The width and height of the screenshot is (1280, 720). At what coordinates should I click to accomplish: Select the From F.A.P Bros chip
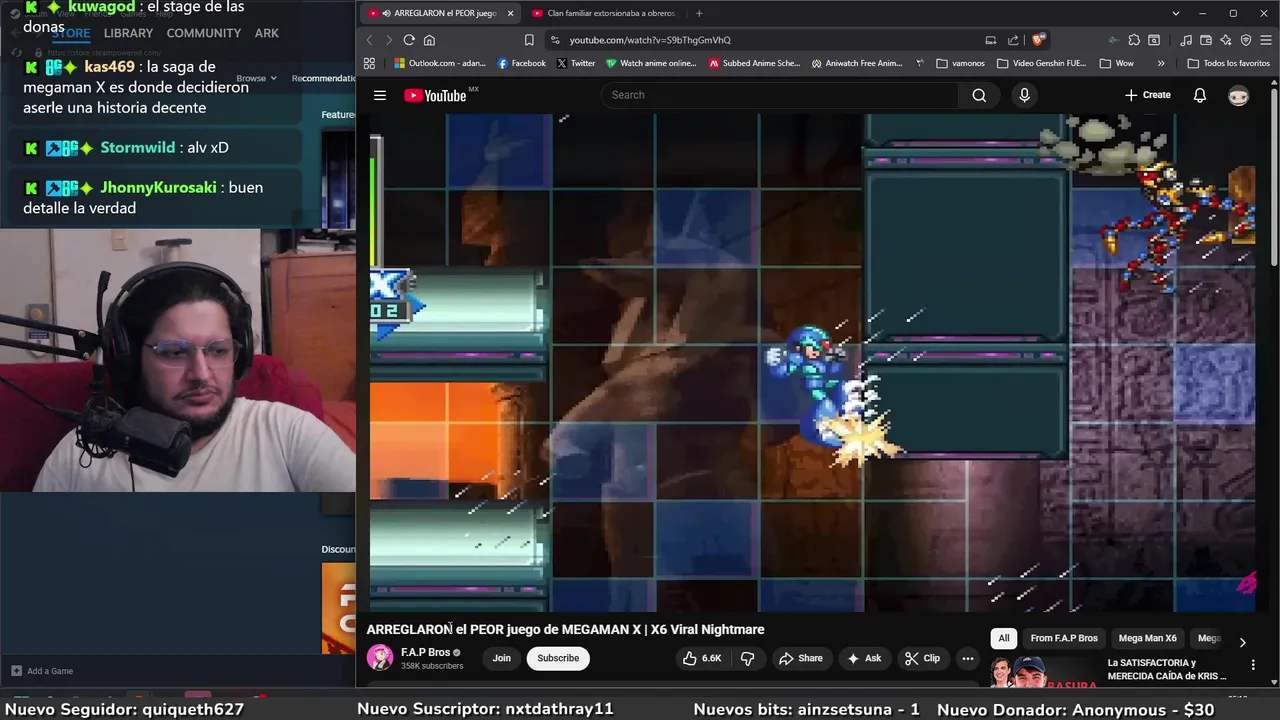tap(1064, 638)
